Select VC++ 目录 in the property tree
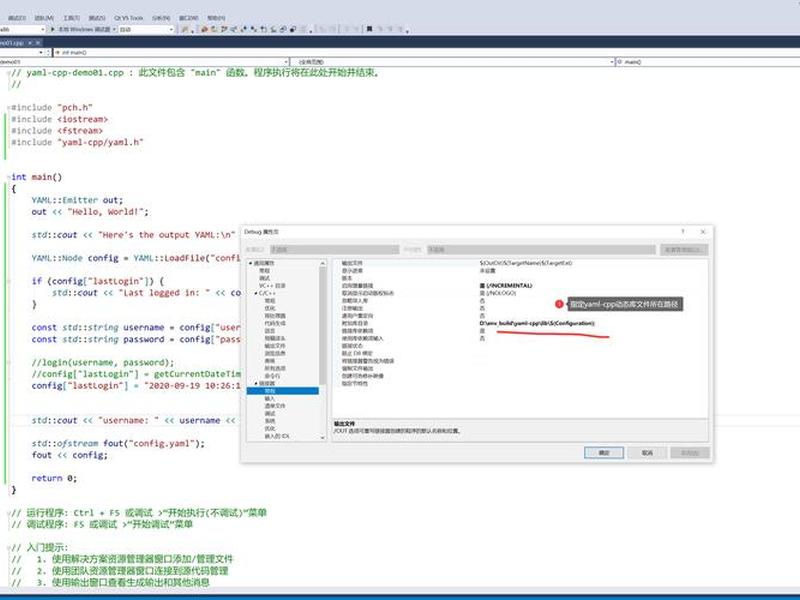 click(x=272, y=286)
